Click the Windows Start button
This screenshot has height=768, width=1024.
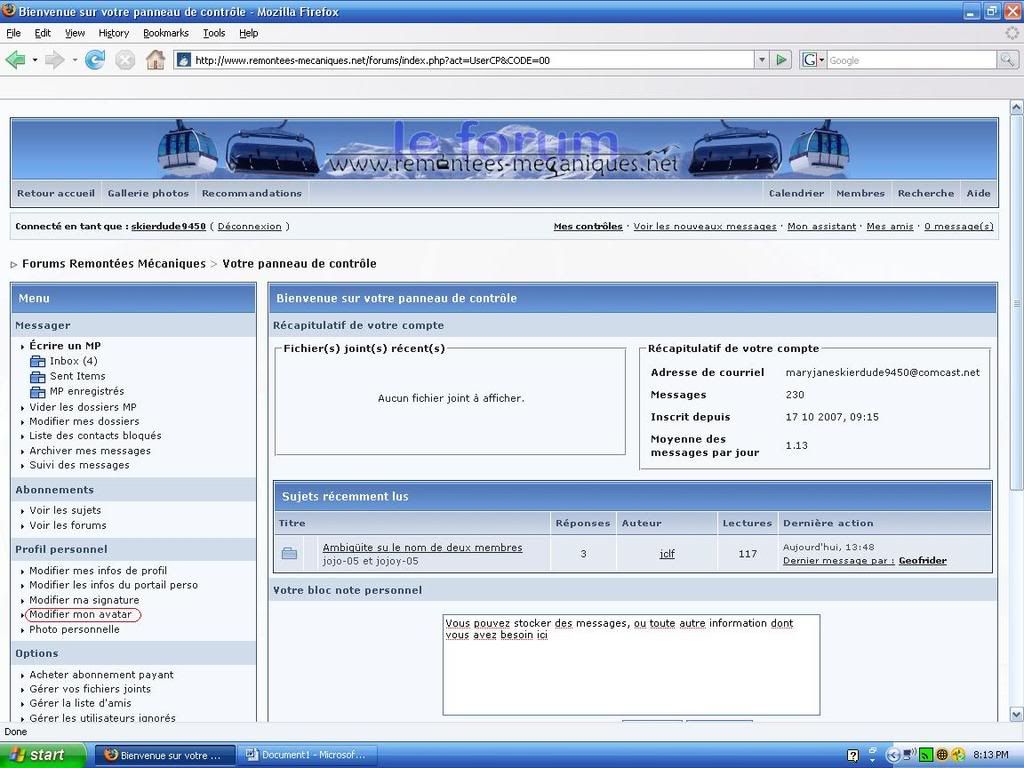coord(43,755)
